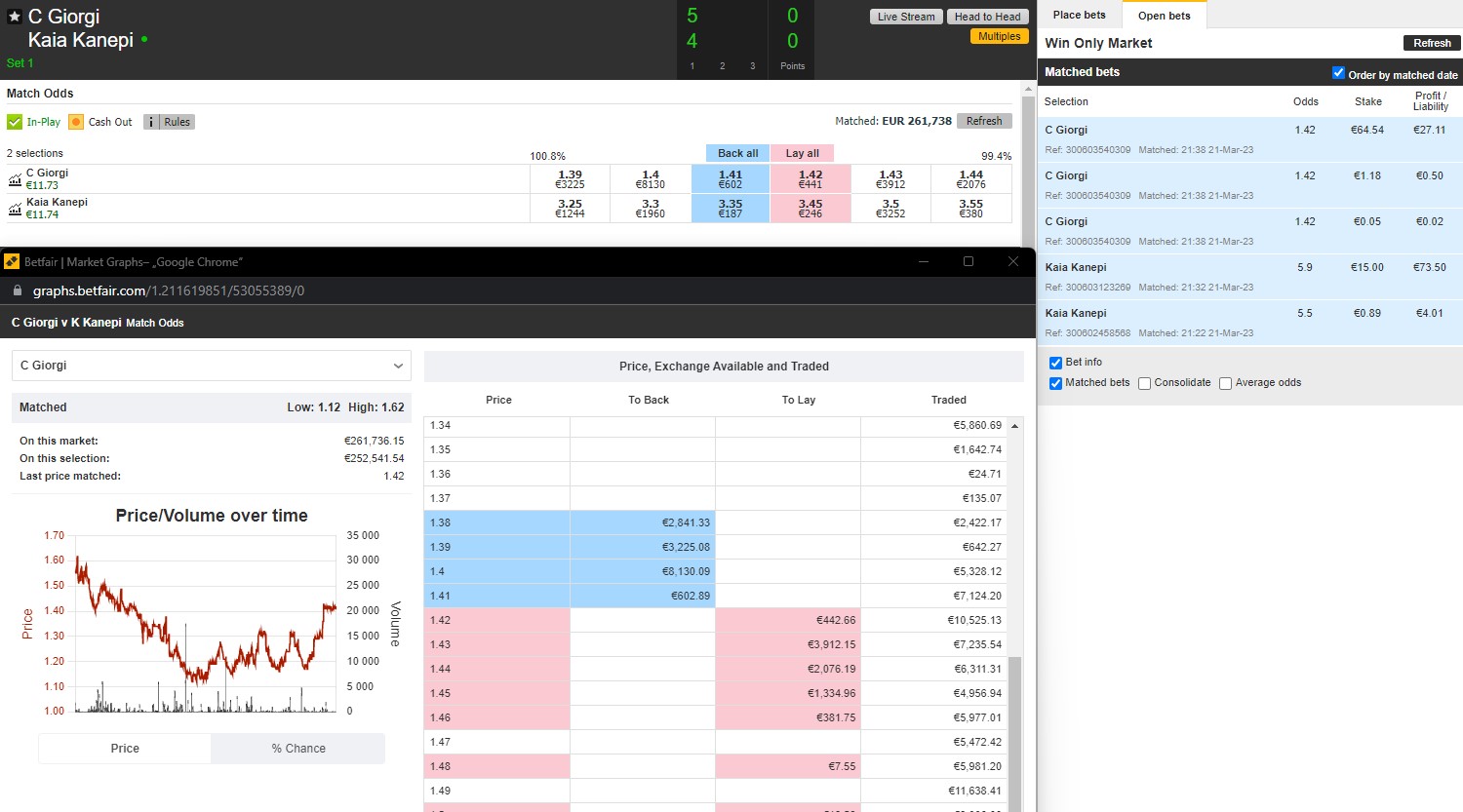Click C Giorgi back price 1.39
The width and height of the screenshot is (1463, 812).
(571, 179)
